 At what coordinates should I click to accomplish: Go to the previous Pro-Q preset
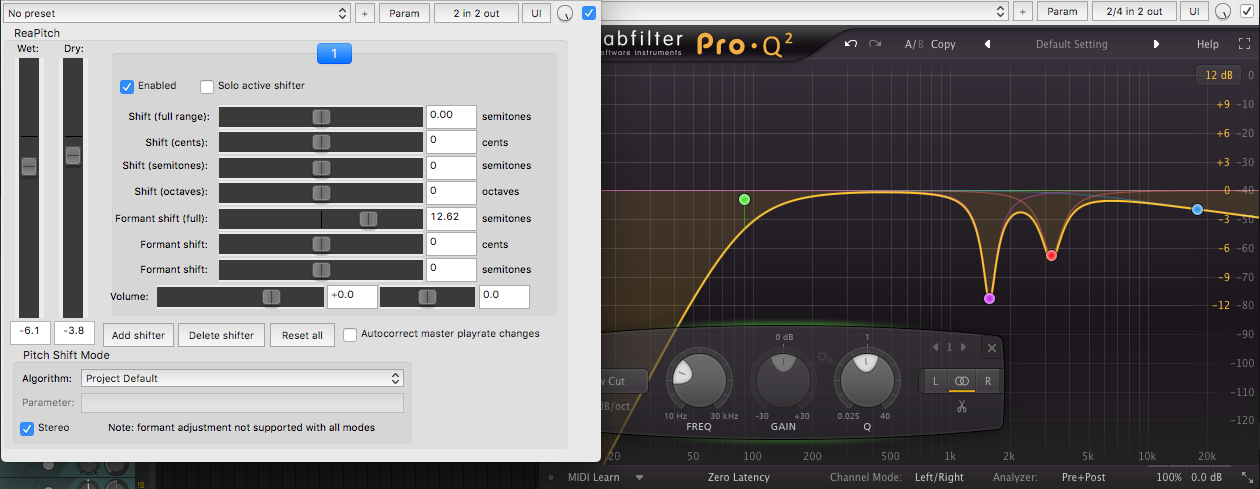pos(988,44)
